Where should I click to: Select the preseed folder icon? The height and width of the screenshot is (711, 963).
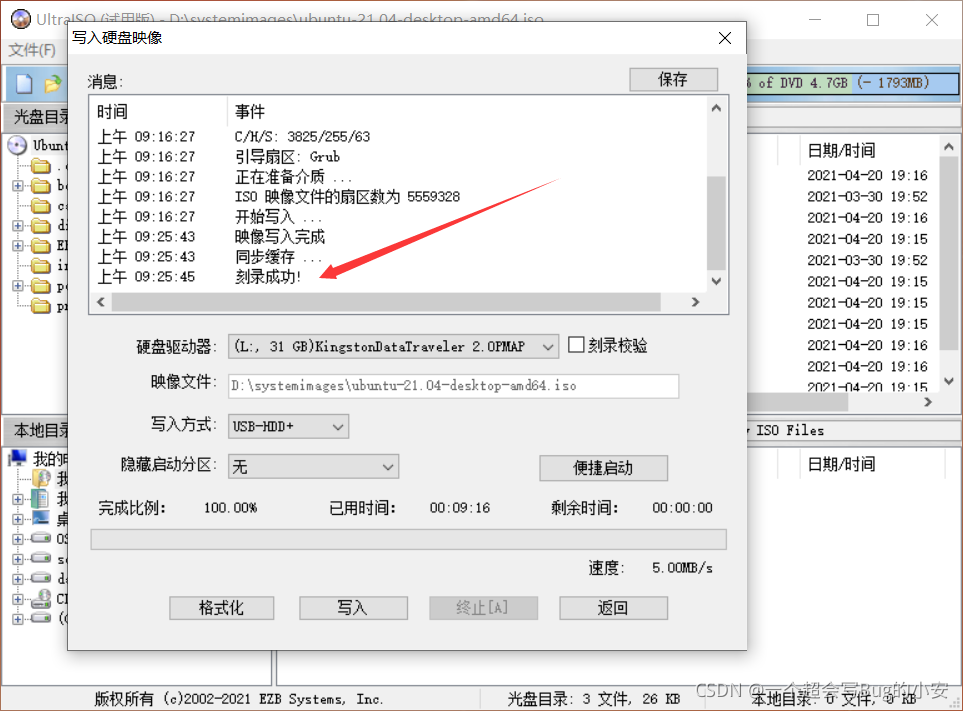click(41, 305)
